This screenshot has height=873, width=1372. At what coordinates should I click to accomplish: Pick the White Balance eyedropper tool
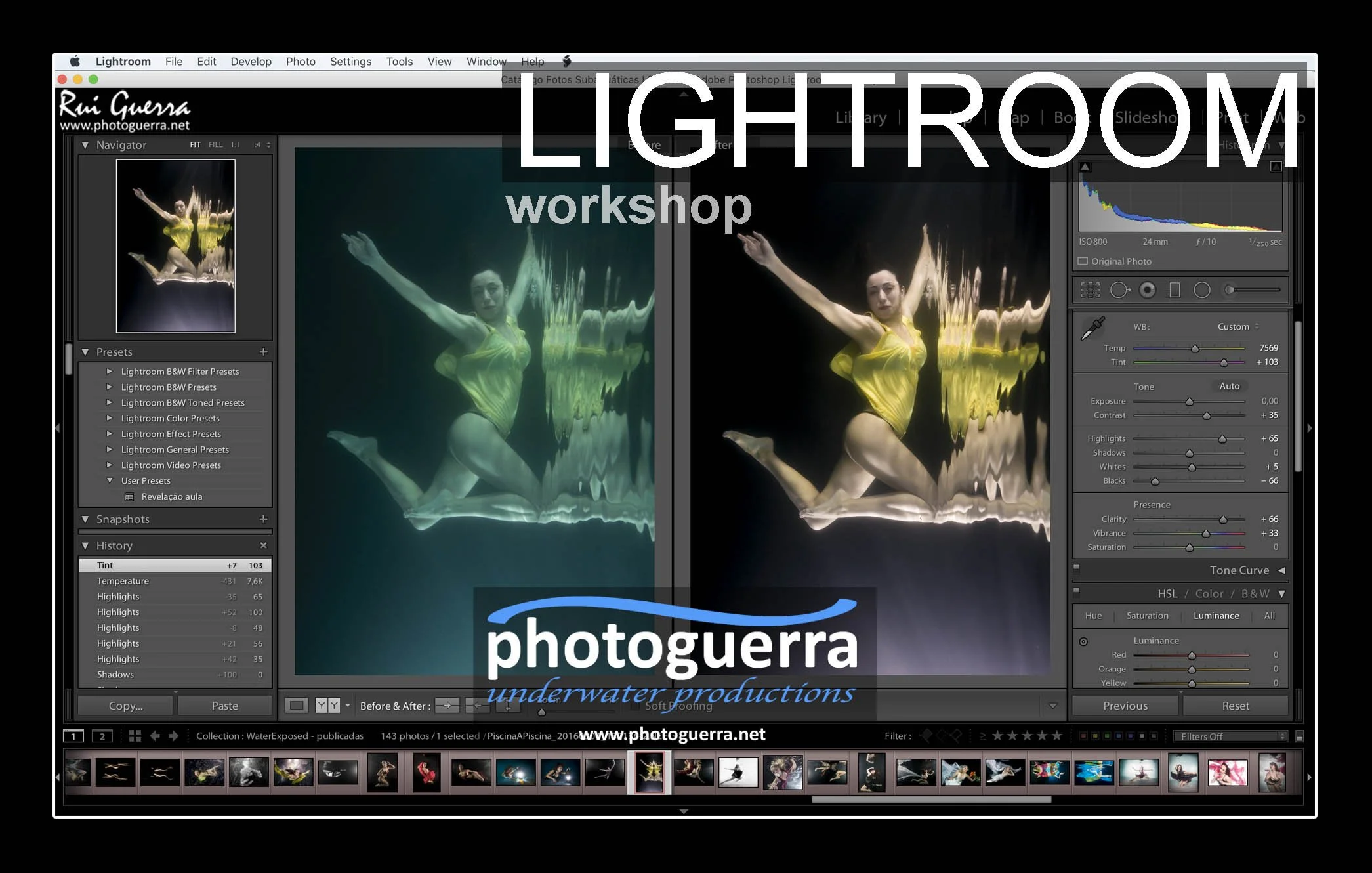[1092, 328]
